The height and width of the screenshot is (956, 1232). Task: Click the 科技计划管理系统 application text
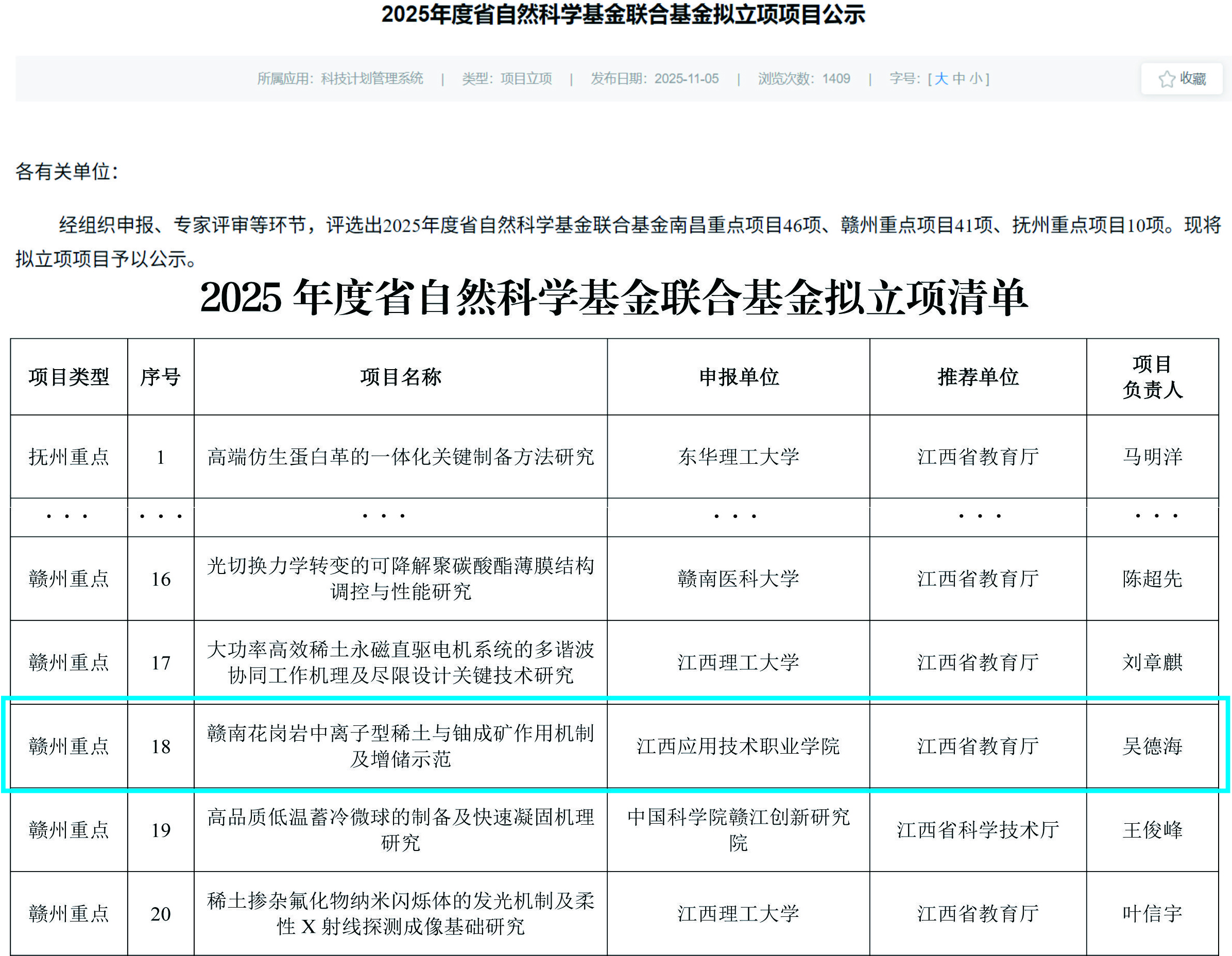coord(372,79)
